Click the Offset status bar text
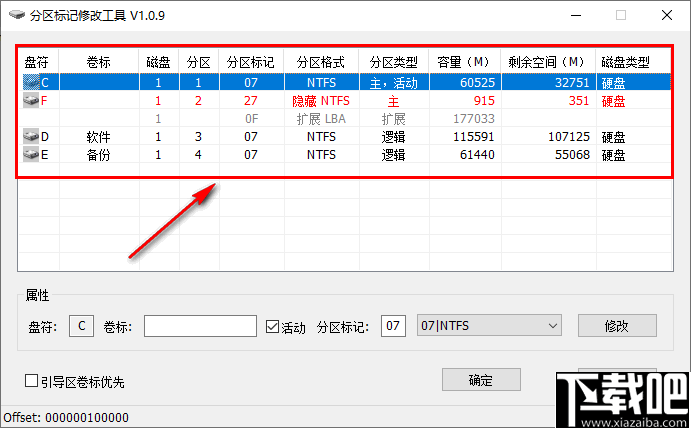This screenshot has width=691, height=428. click(x=66, y=417)
